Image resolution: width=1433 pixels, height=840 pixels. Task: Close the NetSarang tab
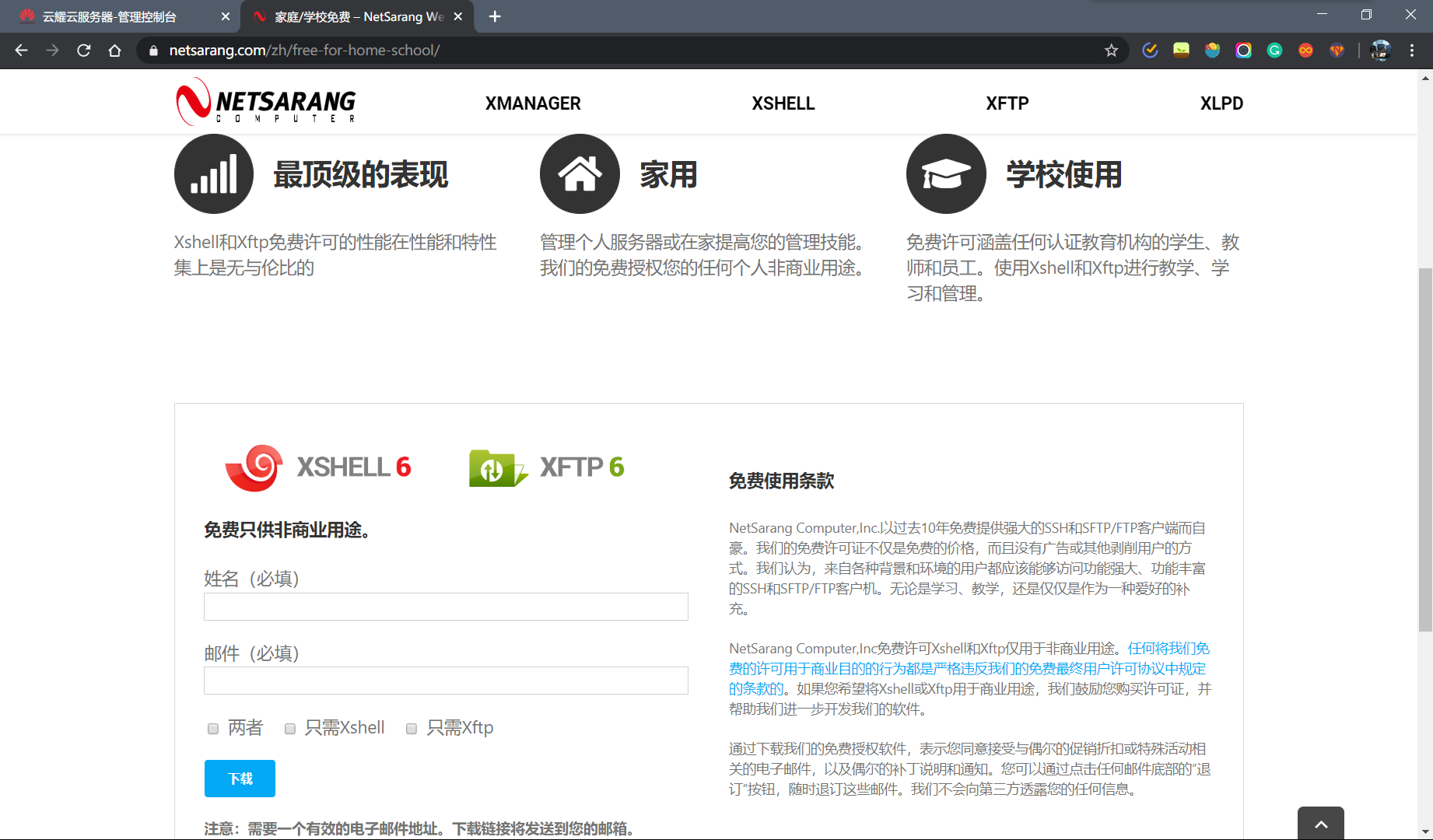click(458, 16)
